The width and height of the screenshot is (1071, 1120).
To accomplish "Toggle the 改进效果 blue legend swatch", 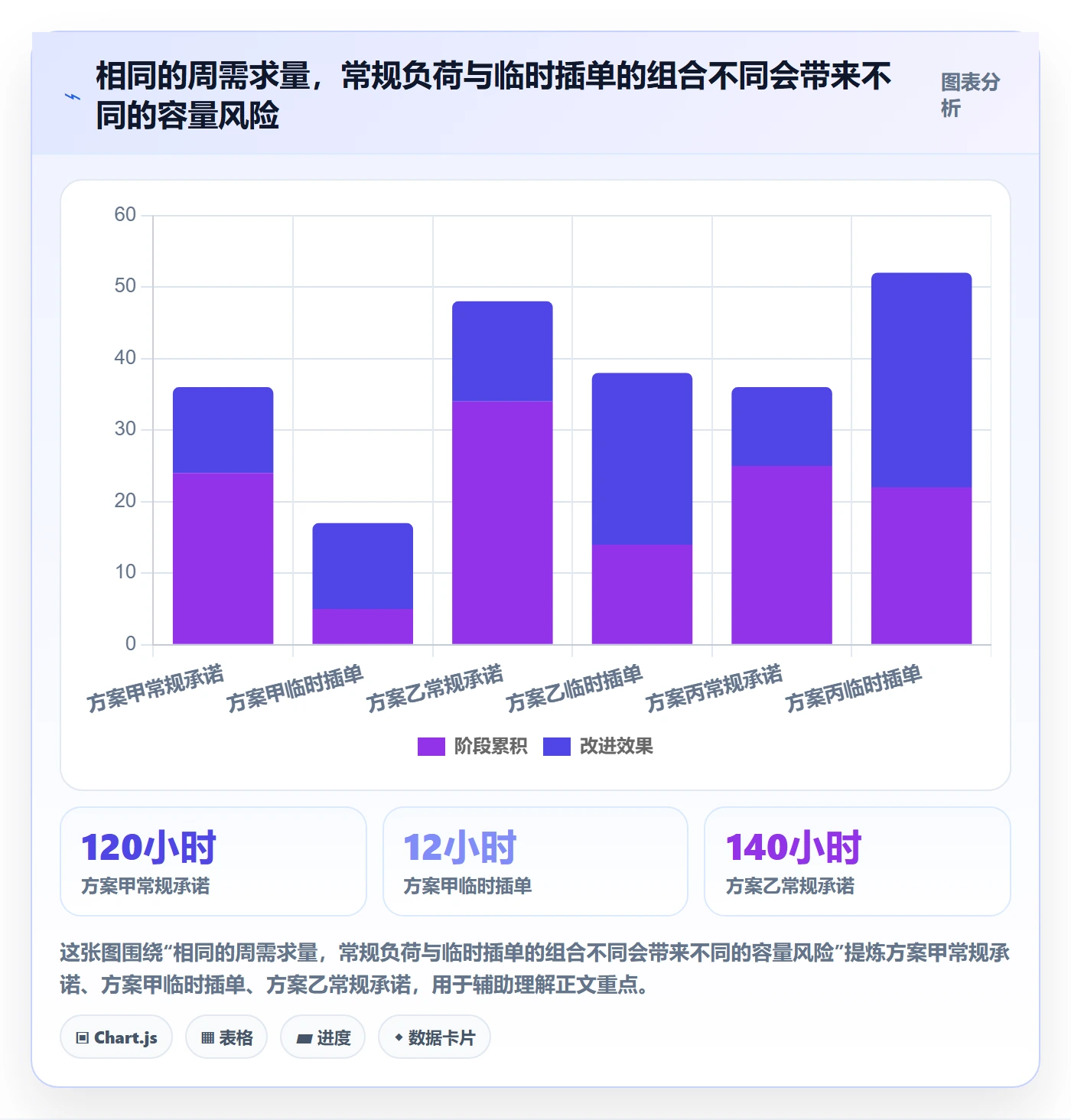I will click(556, 747).
